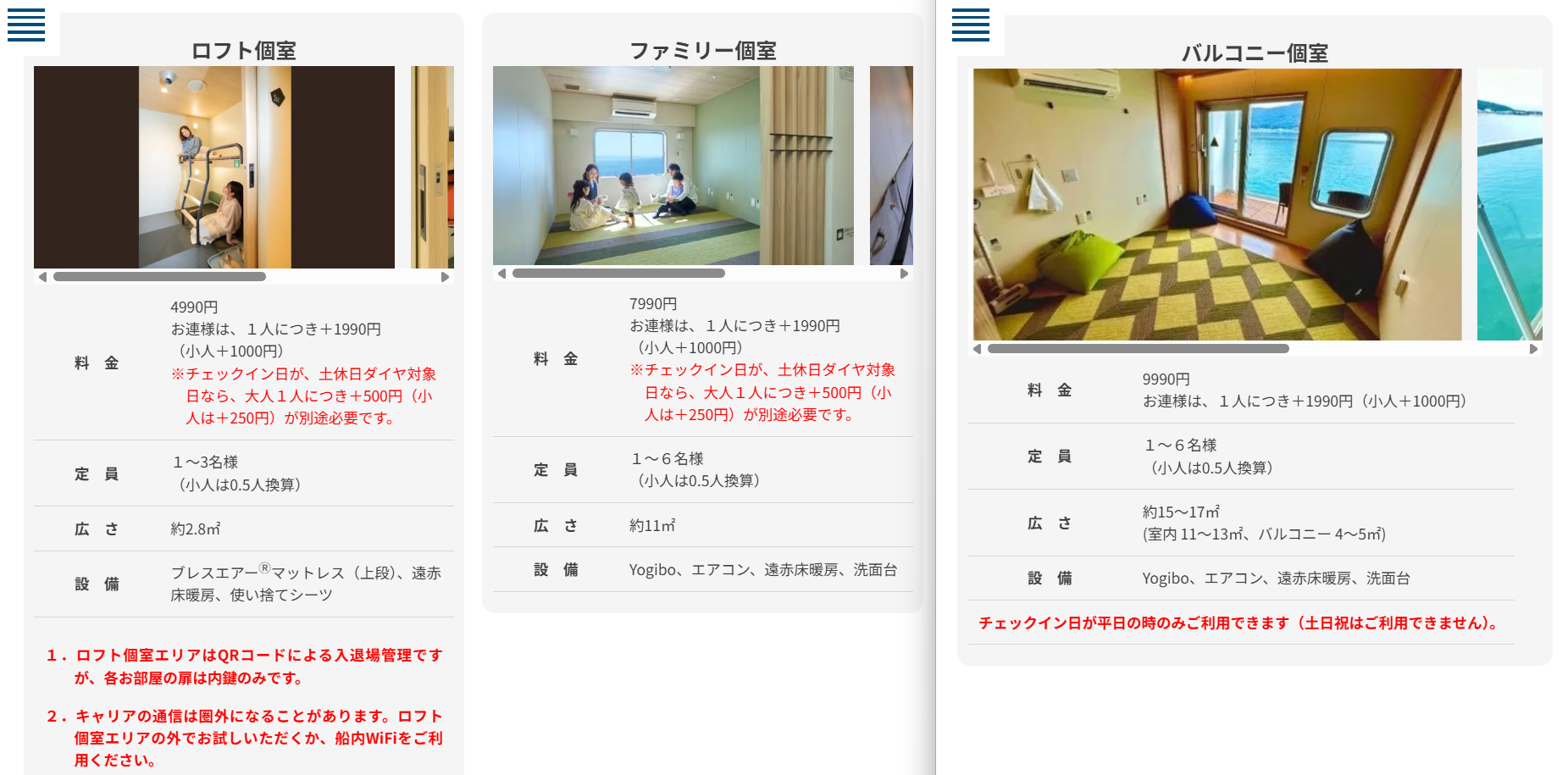This screenshot has width=1568, height=775.
Task: Click left scroll arrow under ロフト個室 gallery
Action: pos(42,277)
